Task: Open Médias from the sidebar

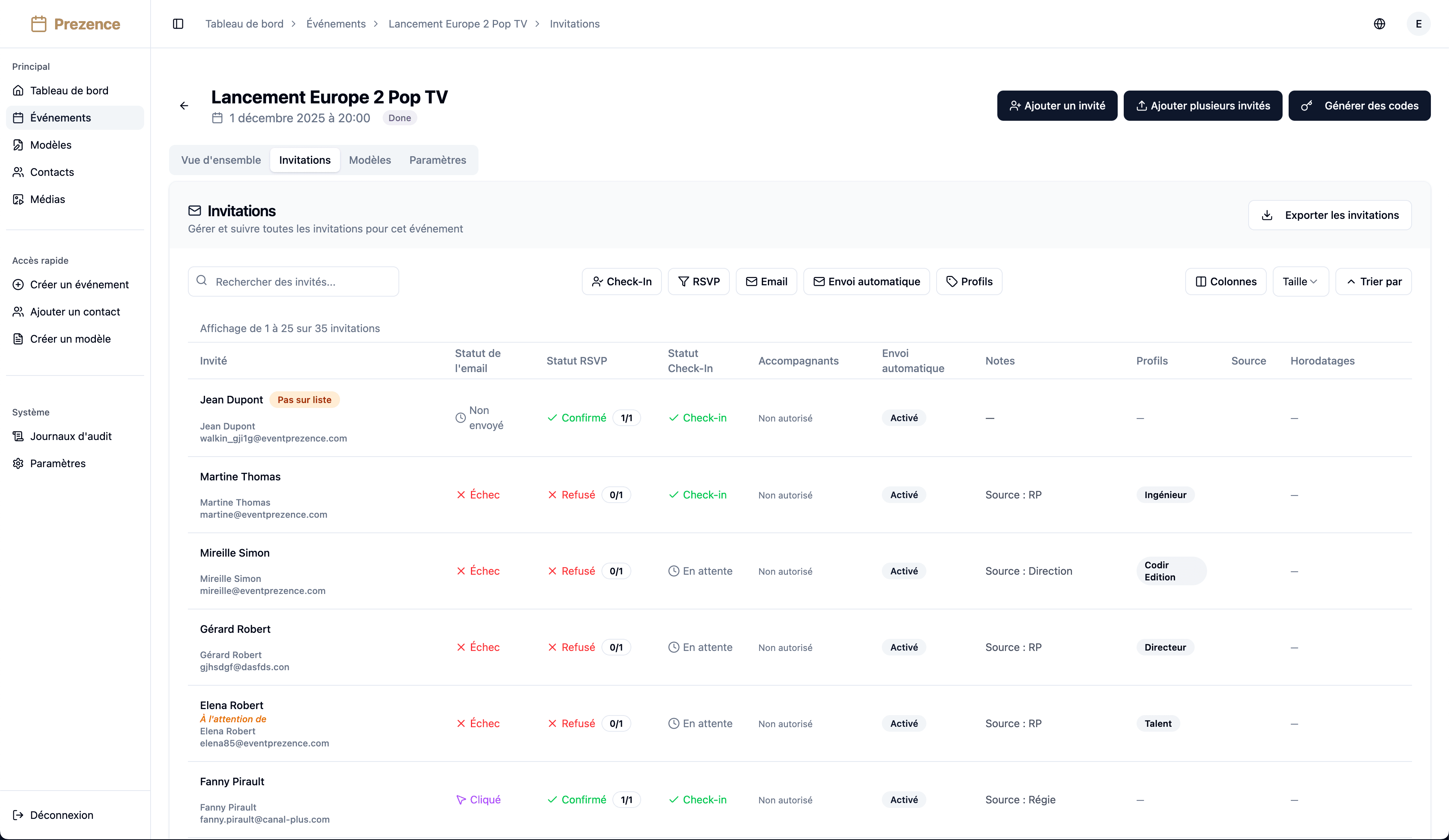Action: pyautogui.click(x=47, y=200)
